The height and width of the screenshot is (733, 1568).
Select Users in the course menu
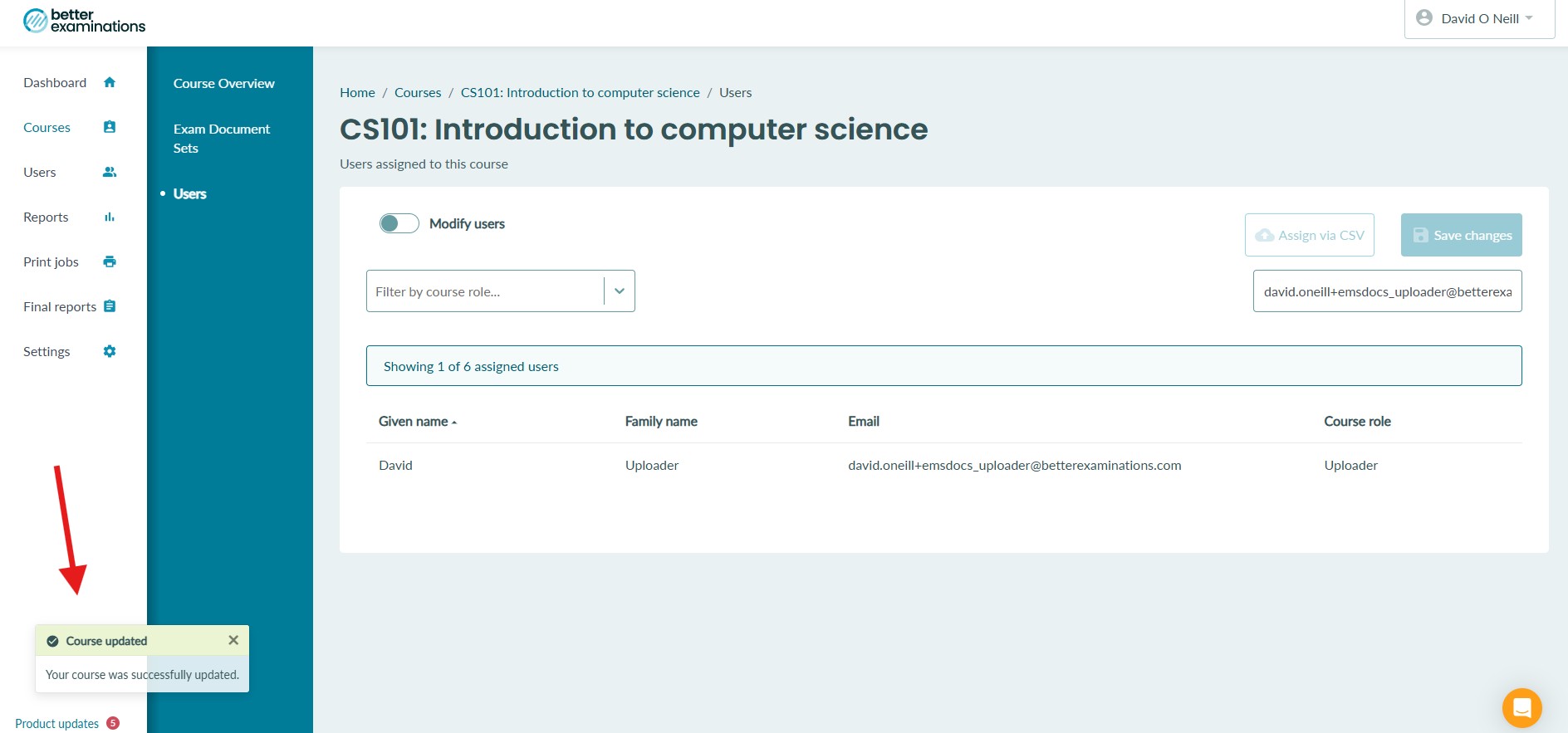pyautogui.click(x=190, y=193)
